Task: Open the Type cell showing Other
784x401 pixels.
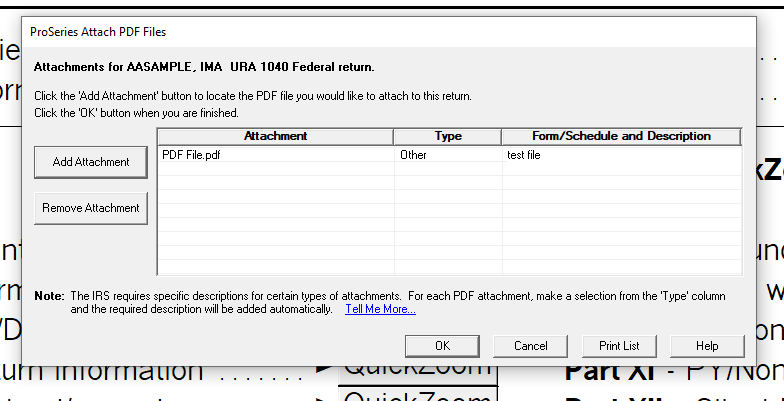Action: (447, 155)
